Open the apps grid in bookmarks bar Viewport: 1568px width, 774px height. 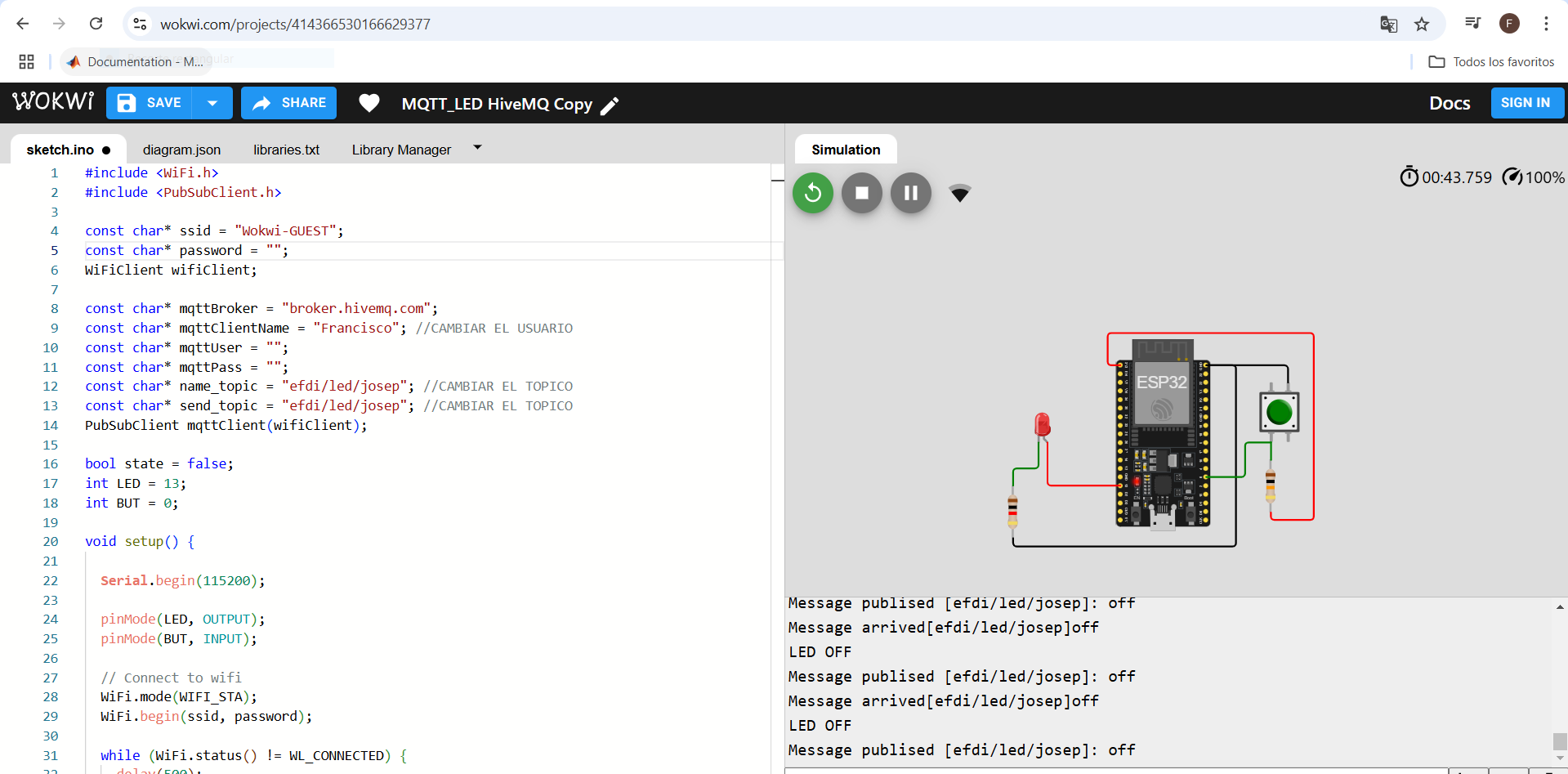click(26, 61)
